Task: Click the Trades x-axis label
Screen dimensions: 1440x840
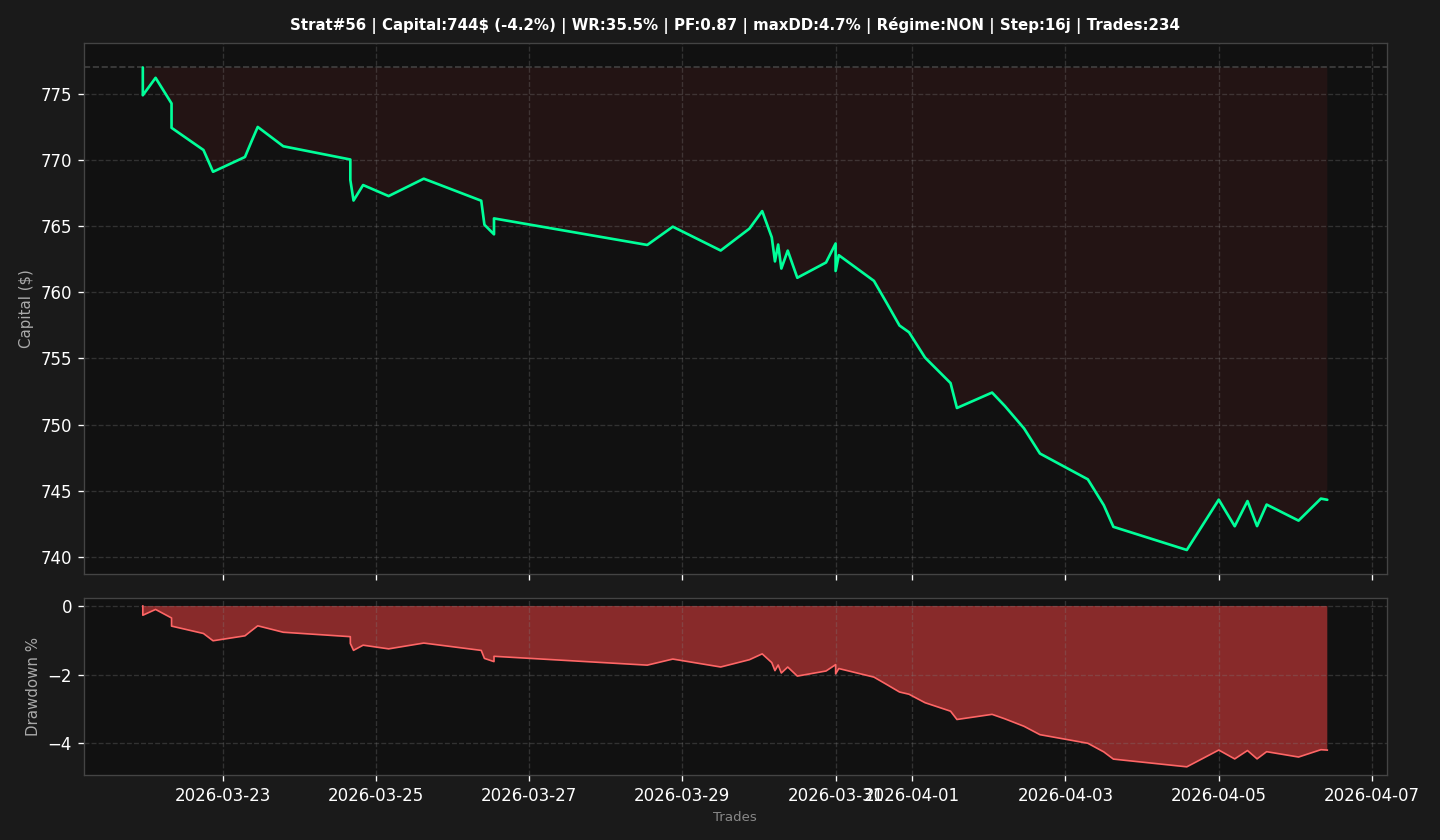Action: (735, 817)
